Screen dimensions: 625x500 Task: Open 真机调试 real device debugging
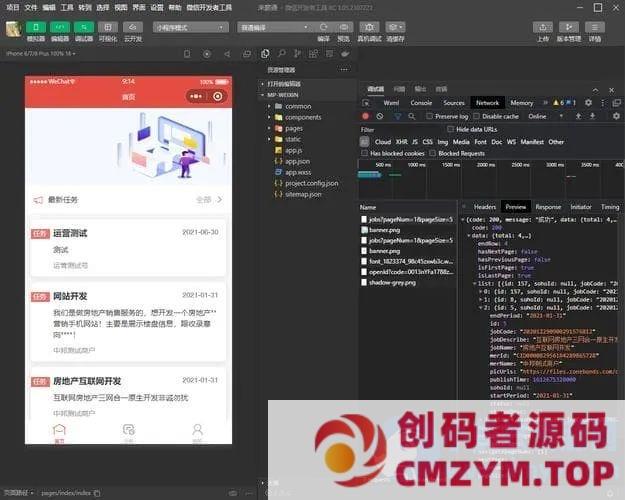coord(369,27)
